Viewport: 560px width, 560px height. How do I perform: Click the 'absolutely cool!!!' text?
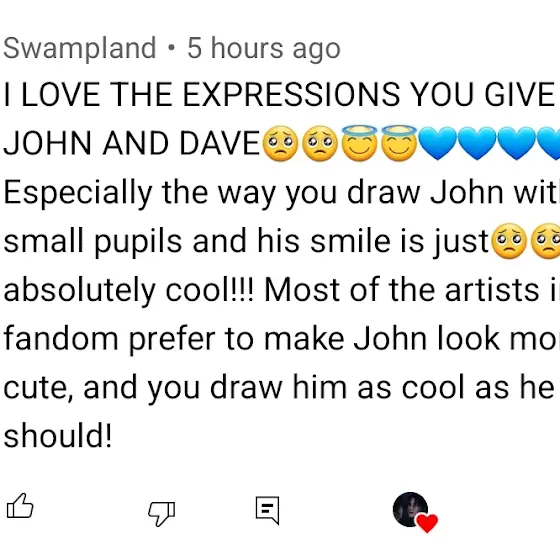[x=129, y=290]
